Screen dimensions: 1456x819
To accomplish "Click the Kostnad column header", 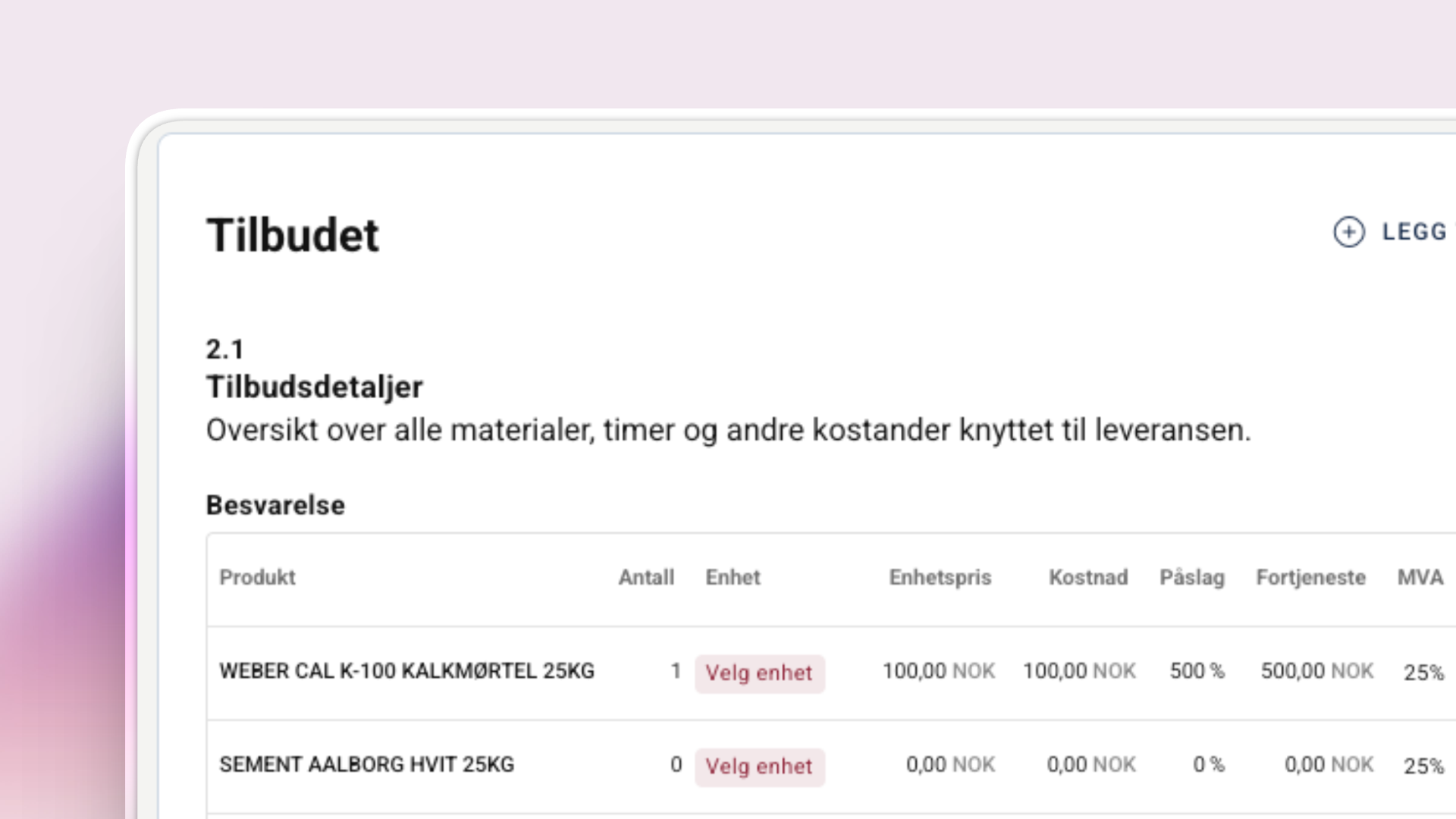I will point(1087,578).
